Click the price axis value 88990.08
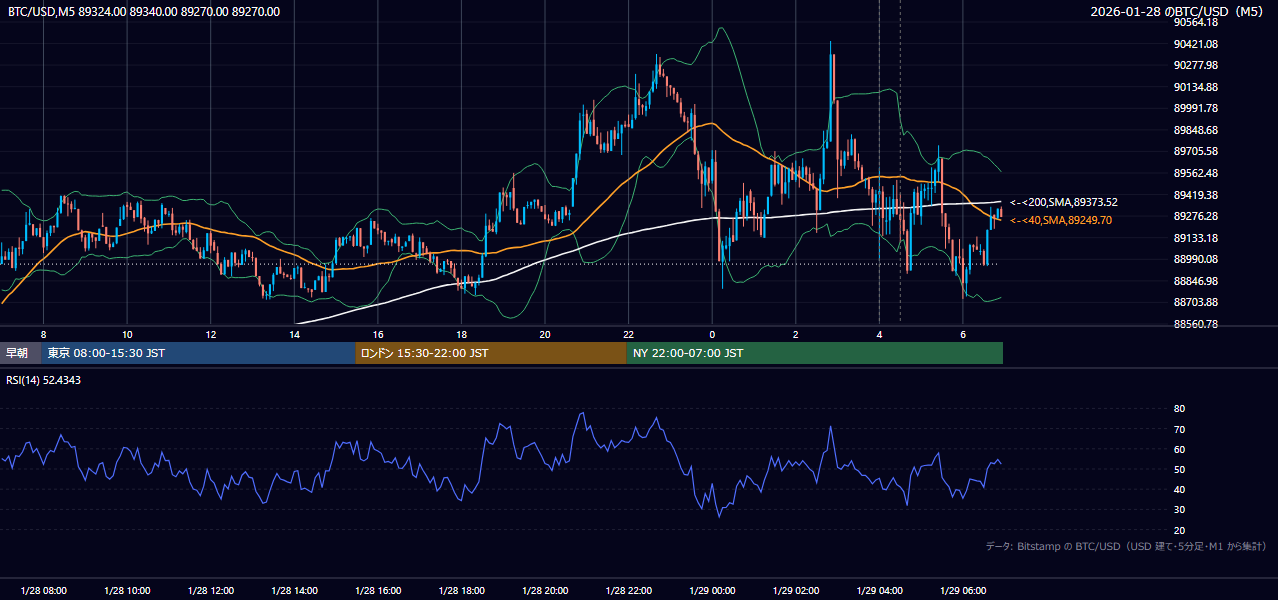Viewport: 1278px width, 600px height. click(1196, 259)
